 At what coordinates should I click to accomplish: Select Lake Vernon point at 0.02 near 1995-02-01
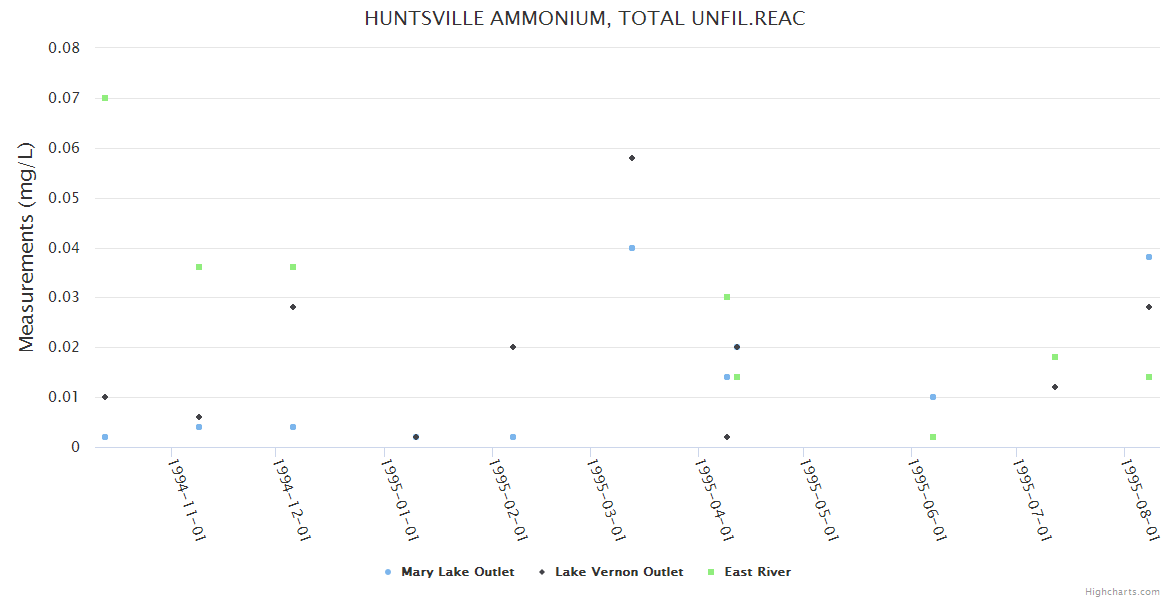(513, 347)
